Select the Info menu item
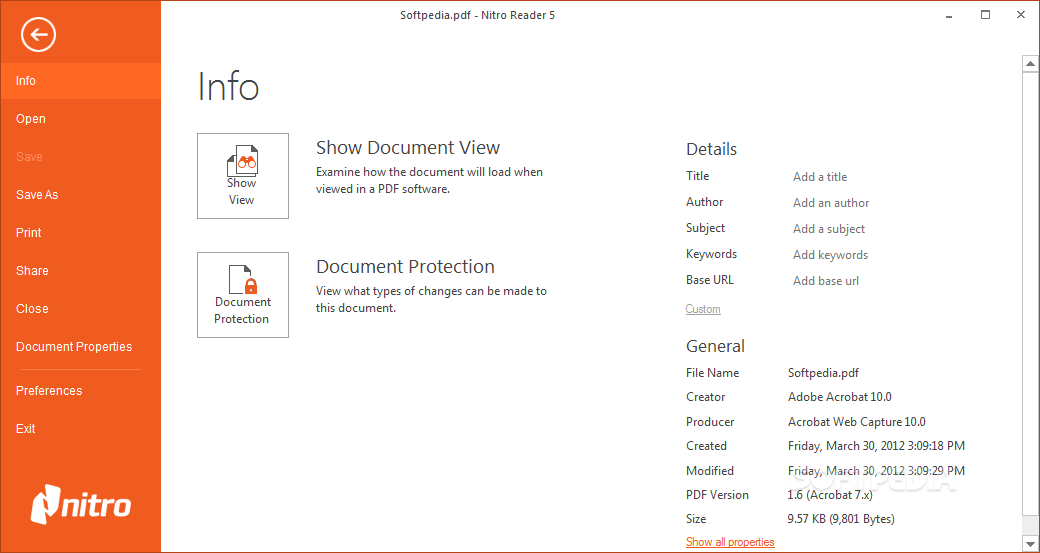Image resolution: width=1040 pixels, height=553 pixels. (x=80, y=81)
